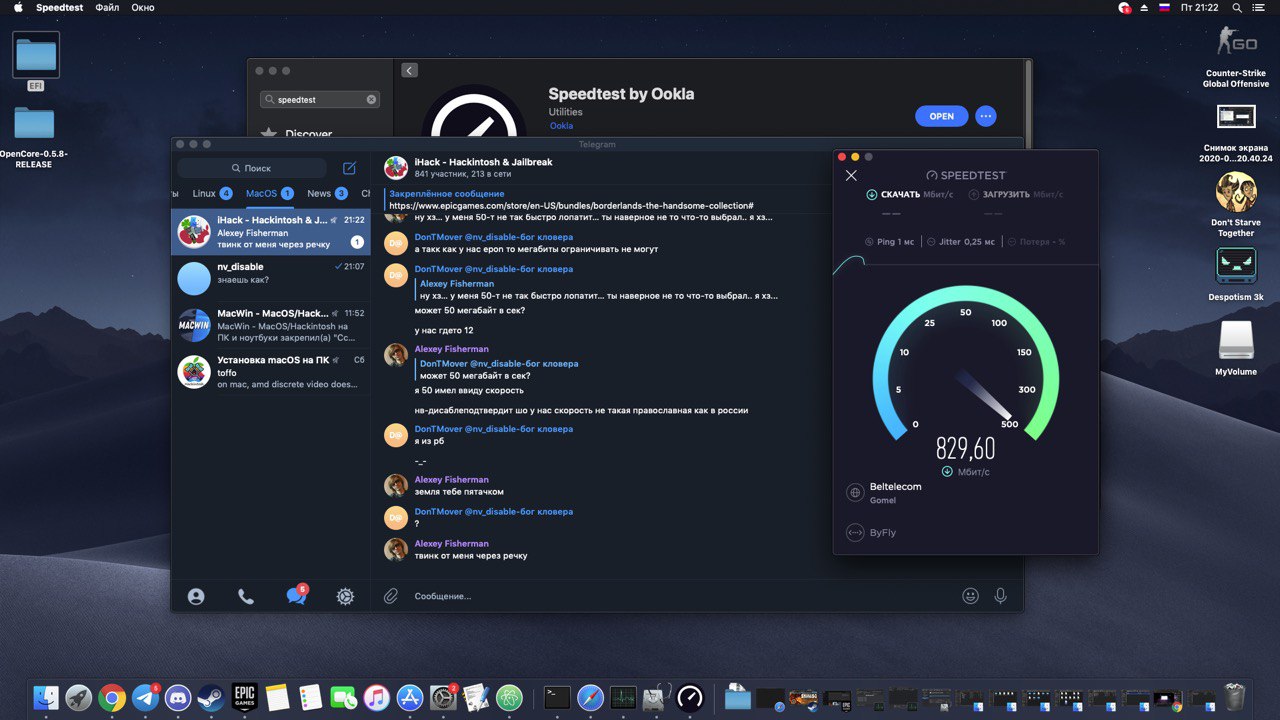Image resolution: width=1280 pixels, height=720 pixels.
Task: Attach a file with paperclip icon
Action: tap(391, 596)
